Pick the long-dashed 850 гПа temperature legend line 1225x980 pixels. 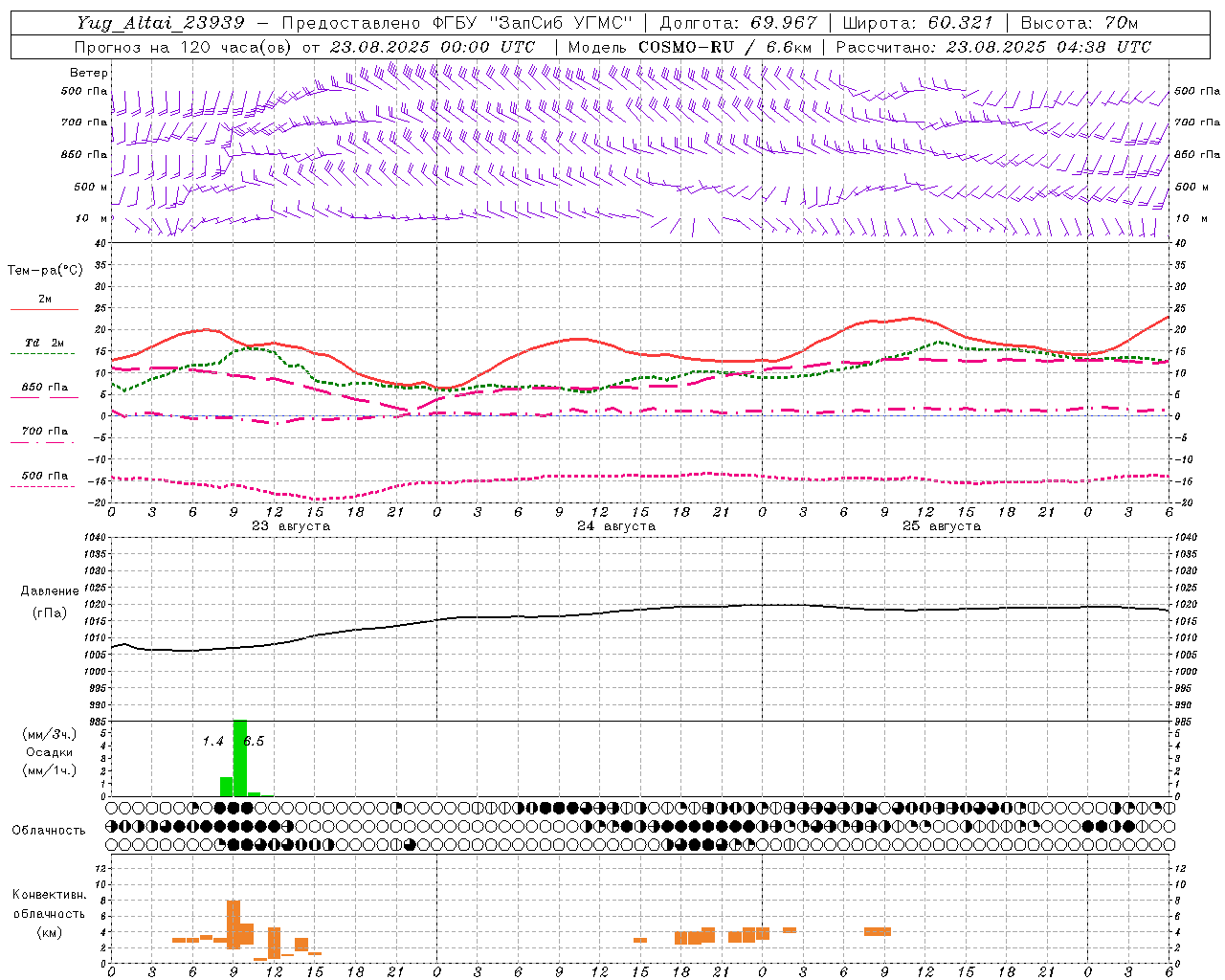(x=42, y=398)
